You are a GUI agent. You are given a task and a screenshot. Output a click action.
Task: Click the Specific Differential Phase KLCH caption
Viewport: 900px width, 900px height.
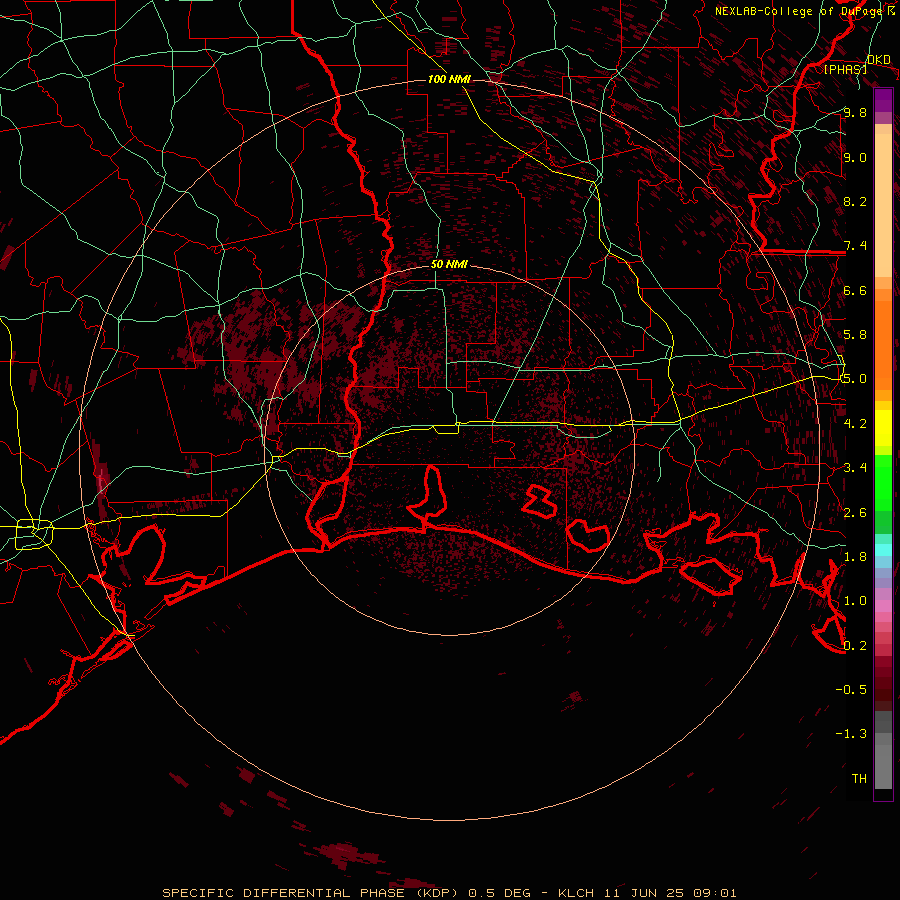(449, 893)
